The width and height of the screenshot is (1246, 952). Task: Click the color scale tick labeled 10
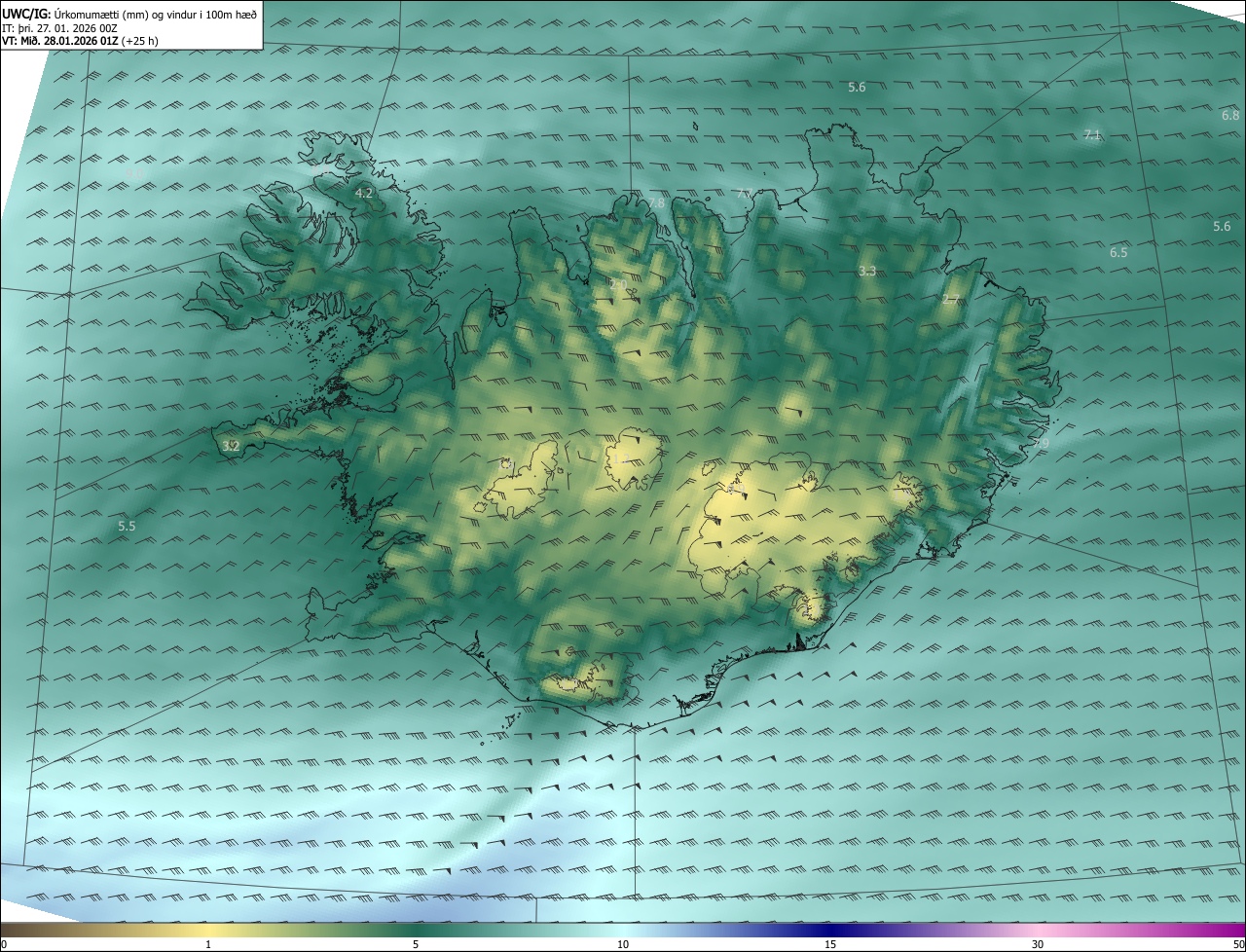[x=623, y=944]
